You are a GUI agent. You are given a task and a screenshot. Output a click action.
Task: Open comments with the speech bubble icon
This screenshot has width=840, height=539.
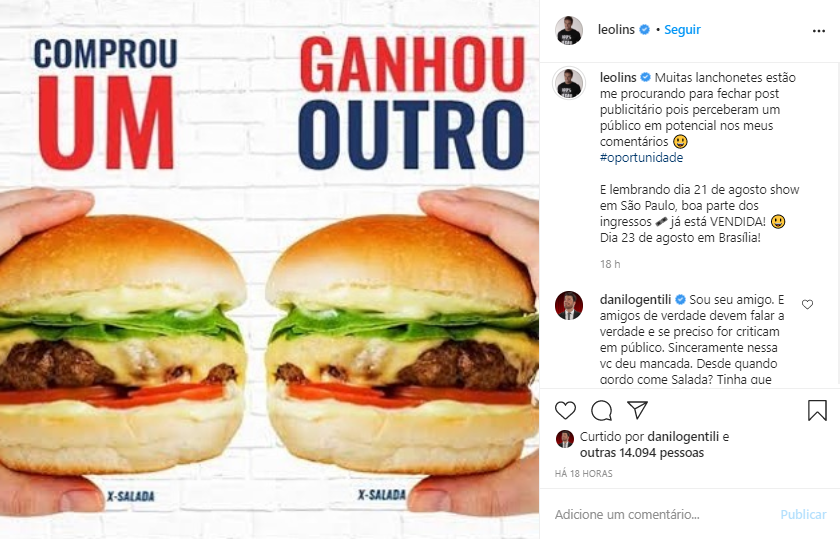point(602,410)
